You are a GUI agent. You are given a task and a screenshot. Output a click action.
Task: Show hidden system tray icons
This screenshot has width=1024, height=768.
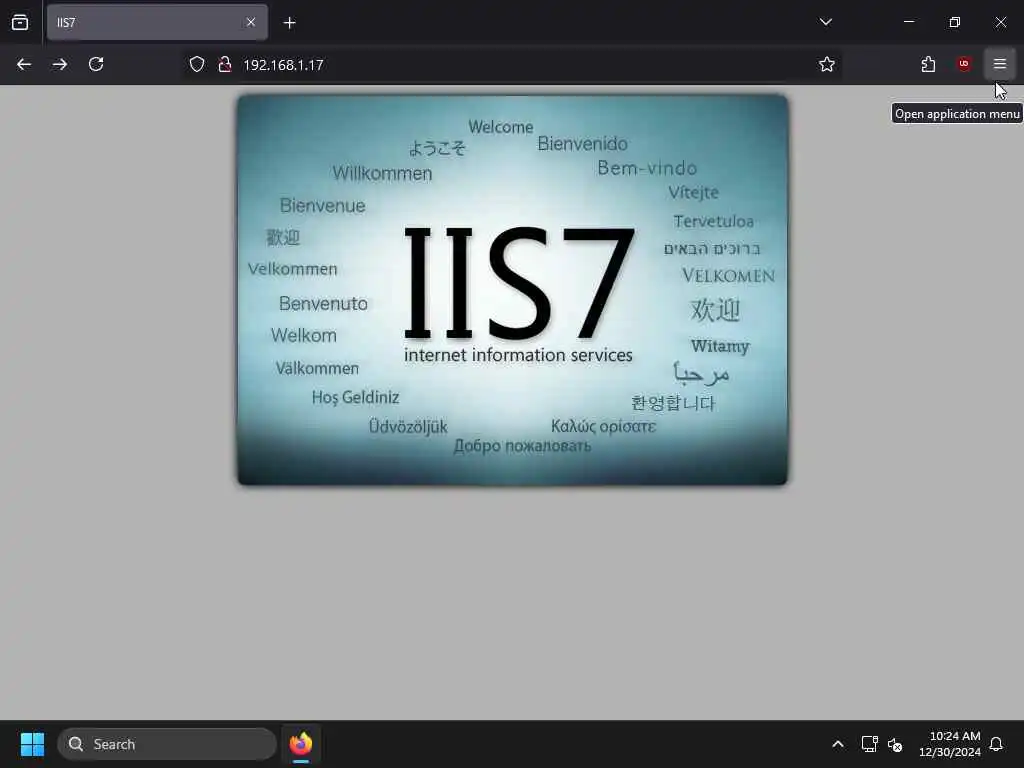tap(838, 744)
